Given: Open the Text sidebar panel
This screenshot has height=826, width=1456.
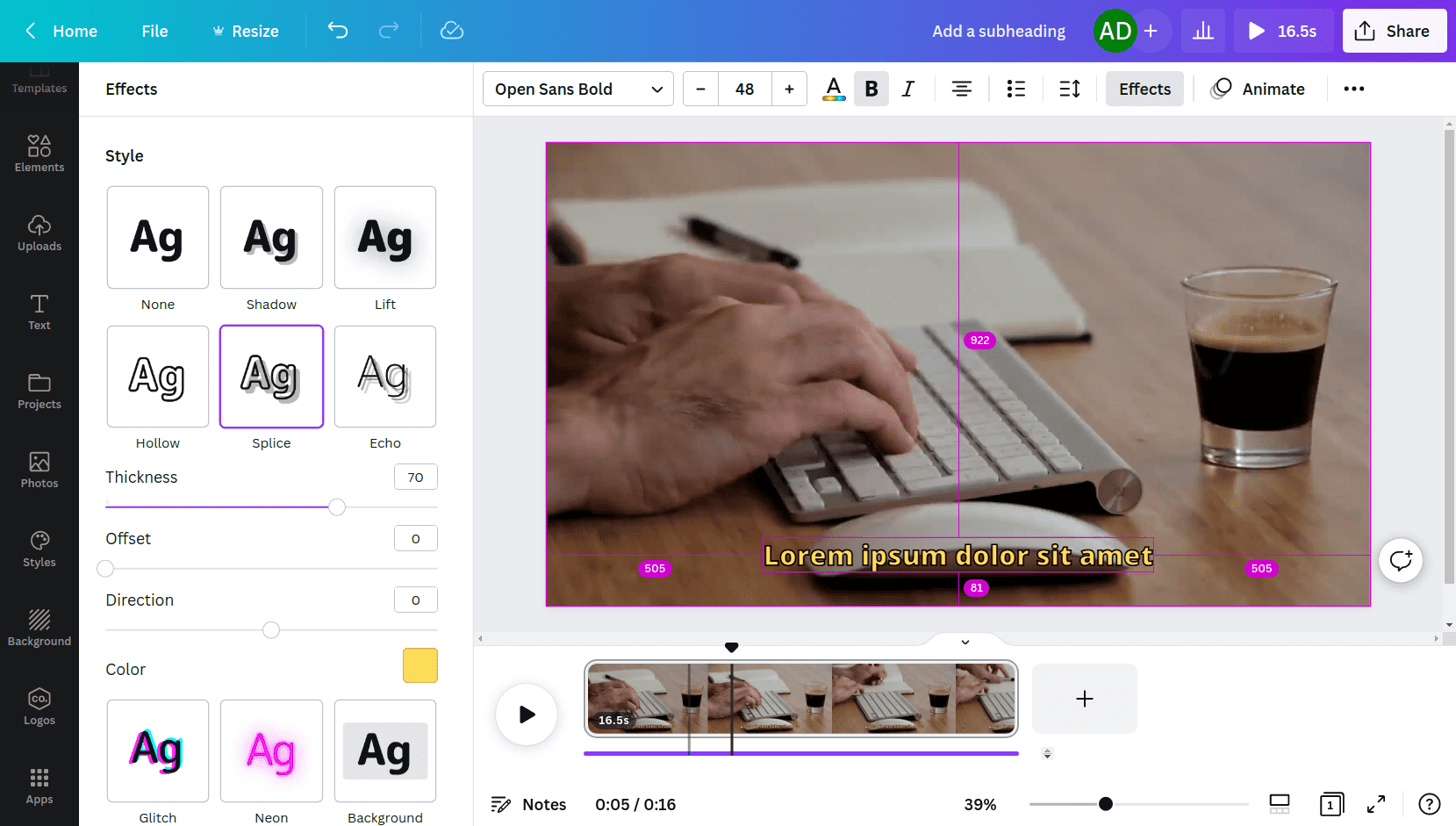Looking at the screenshot, I should tap(39, 312).
